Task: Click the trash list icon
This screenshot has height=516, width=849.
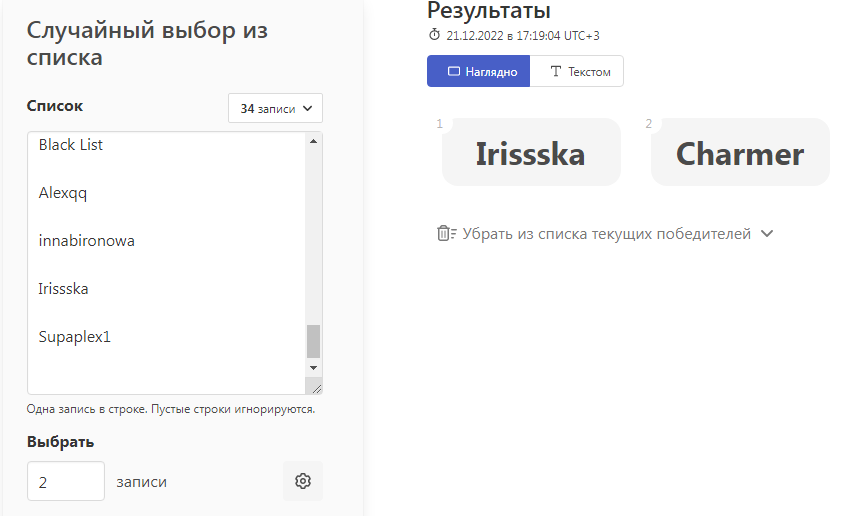Action: [x=446, y=233]
